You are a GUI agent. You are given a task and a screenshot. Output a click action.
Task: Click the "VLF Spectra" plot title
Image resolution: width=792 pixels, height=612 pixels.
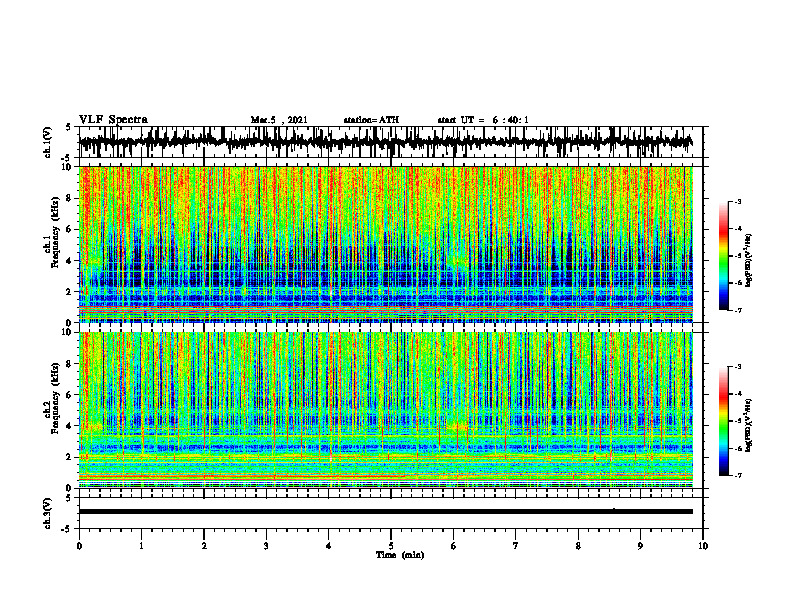(x=113, y=120)
